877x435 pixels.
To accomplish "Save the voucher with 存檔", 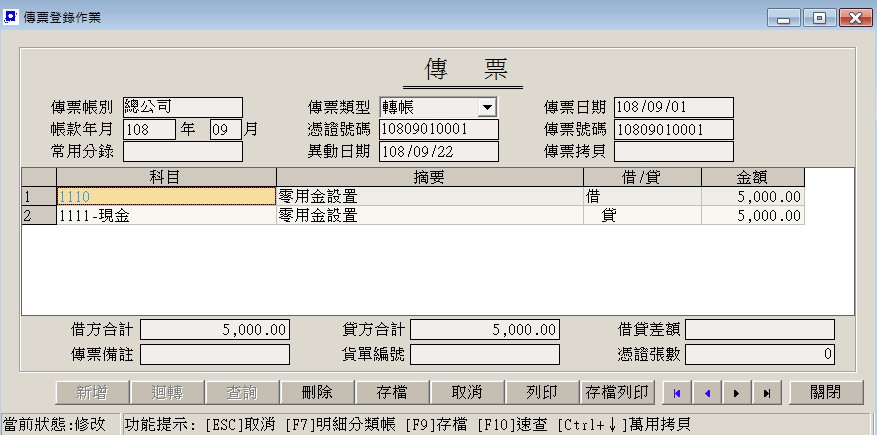I will (392, 393).
